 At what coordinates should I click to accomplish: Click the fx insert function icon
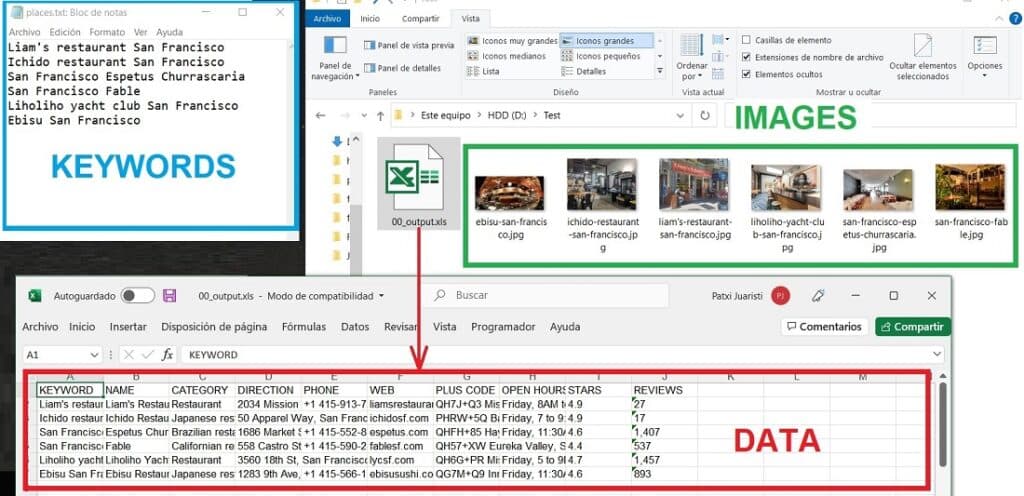[167, 354]
